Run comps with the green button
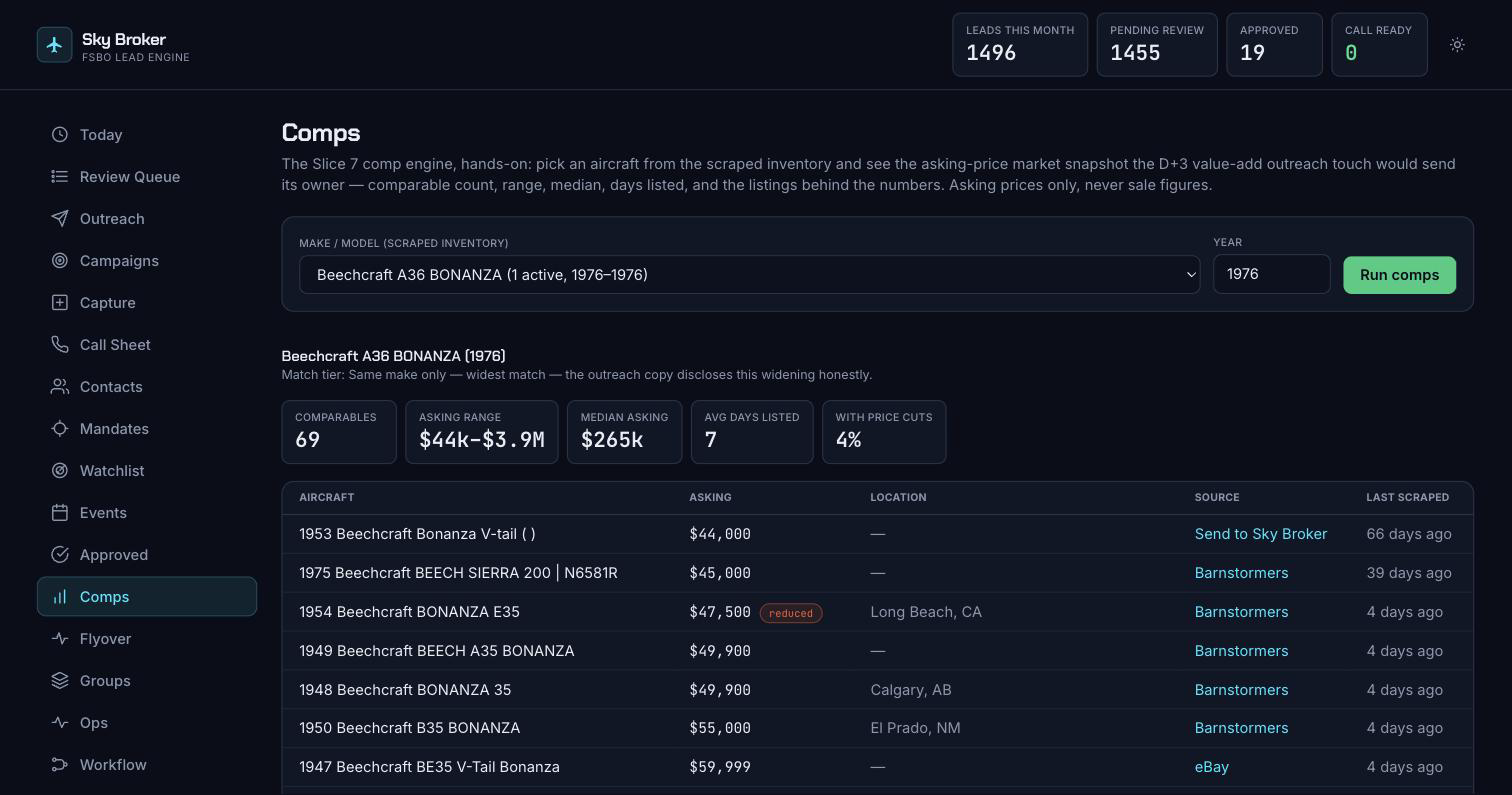This screenshot has height=795, width=1512. pos(1399,275)
